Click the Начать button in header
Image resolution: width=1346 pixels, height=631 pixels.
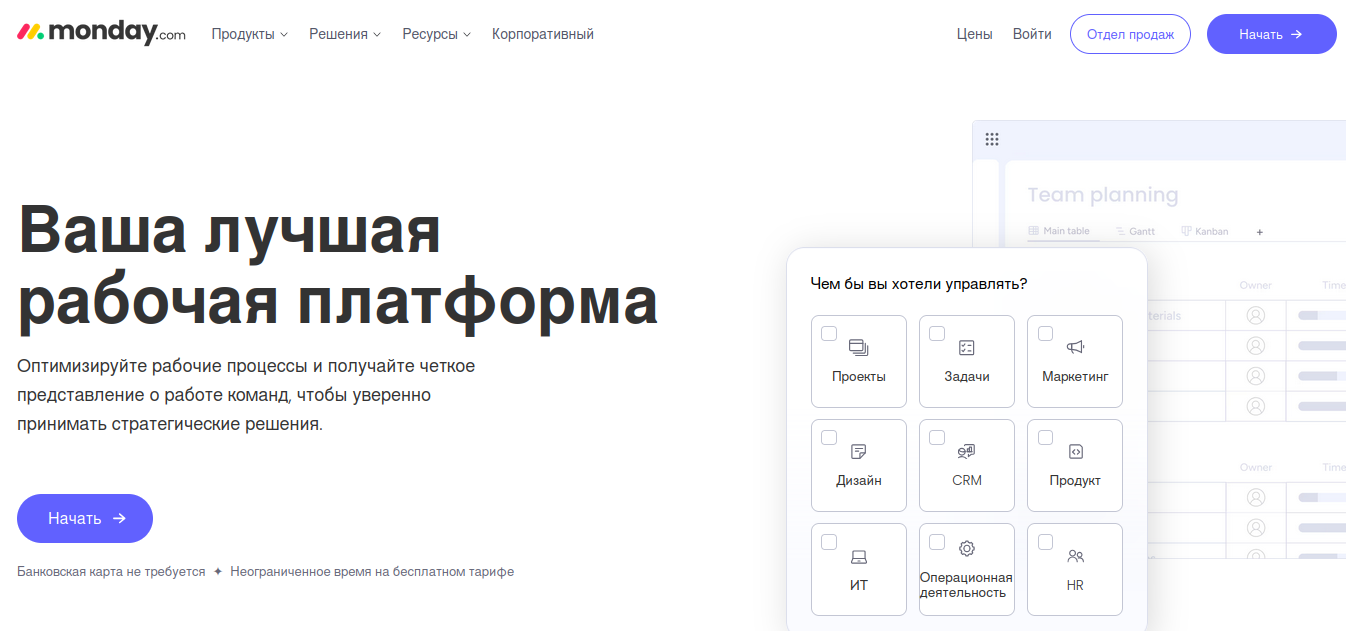coord(1271,34)
